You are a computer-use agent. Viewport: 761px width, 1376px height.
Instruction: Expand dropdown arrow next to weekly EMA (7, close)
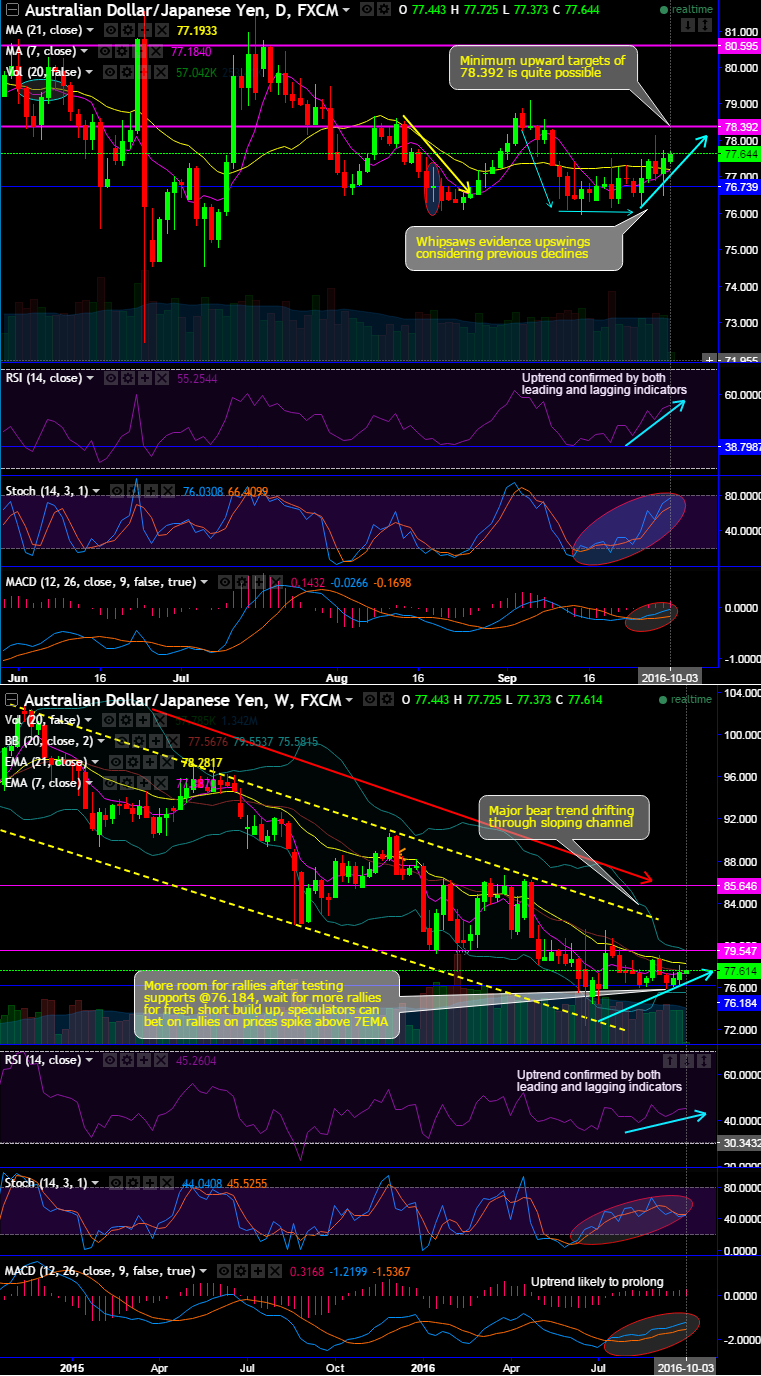click(89, 783)
